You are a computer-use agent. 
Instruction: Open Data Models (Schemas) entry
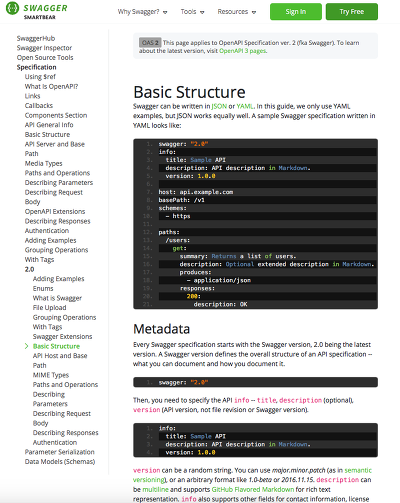pyautogui.click(x=60, y=462)
